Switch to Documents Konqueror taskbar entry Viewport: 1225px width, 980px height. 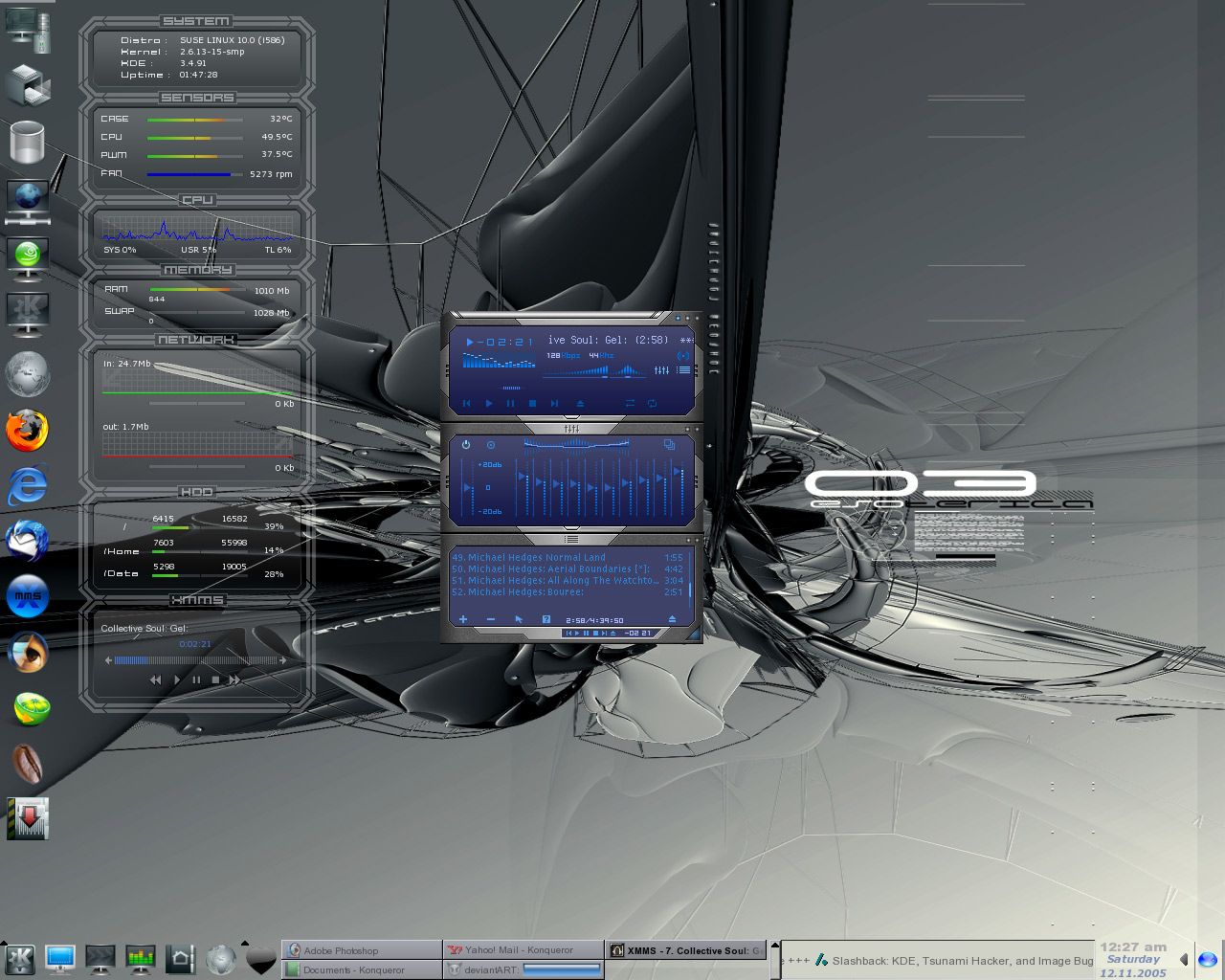coord(362,969)
